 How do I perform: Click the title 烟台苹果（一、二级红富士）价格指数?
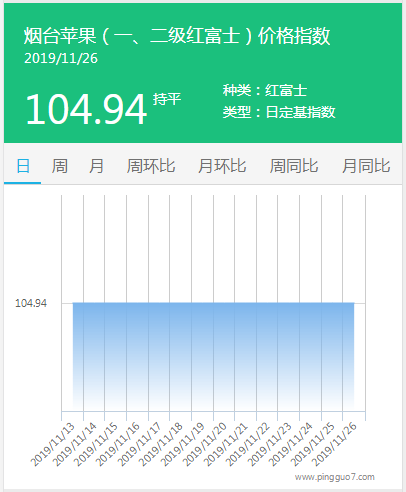click(177, 36)
